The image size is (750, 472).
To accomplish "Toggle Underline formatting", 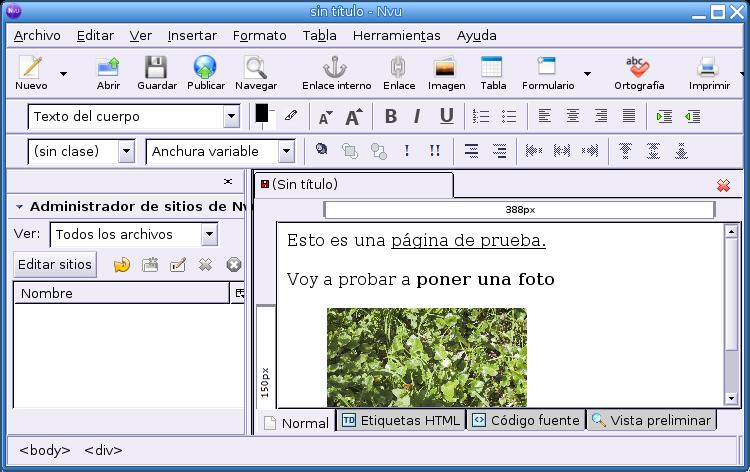I will click(446, 116).
